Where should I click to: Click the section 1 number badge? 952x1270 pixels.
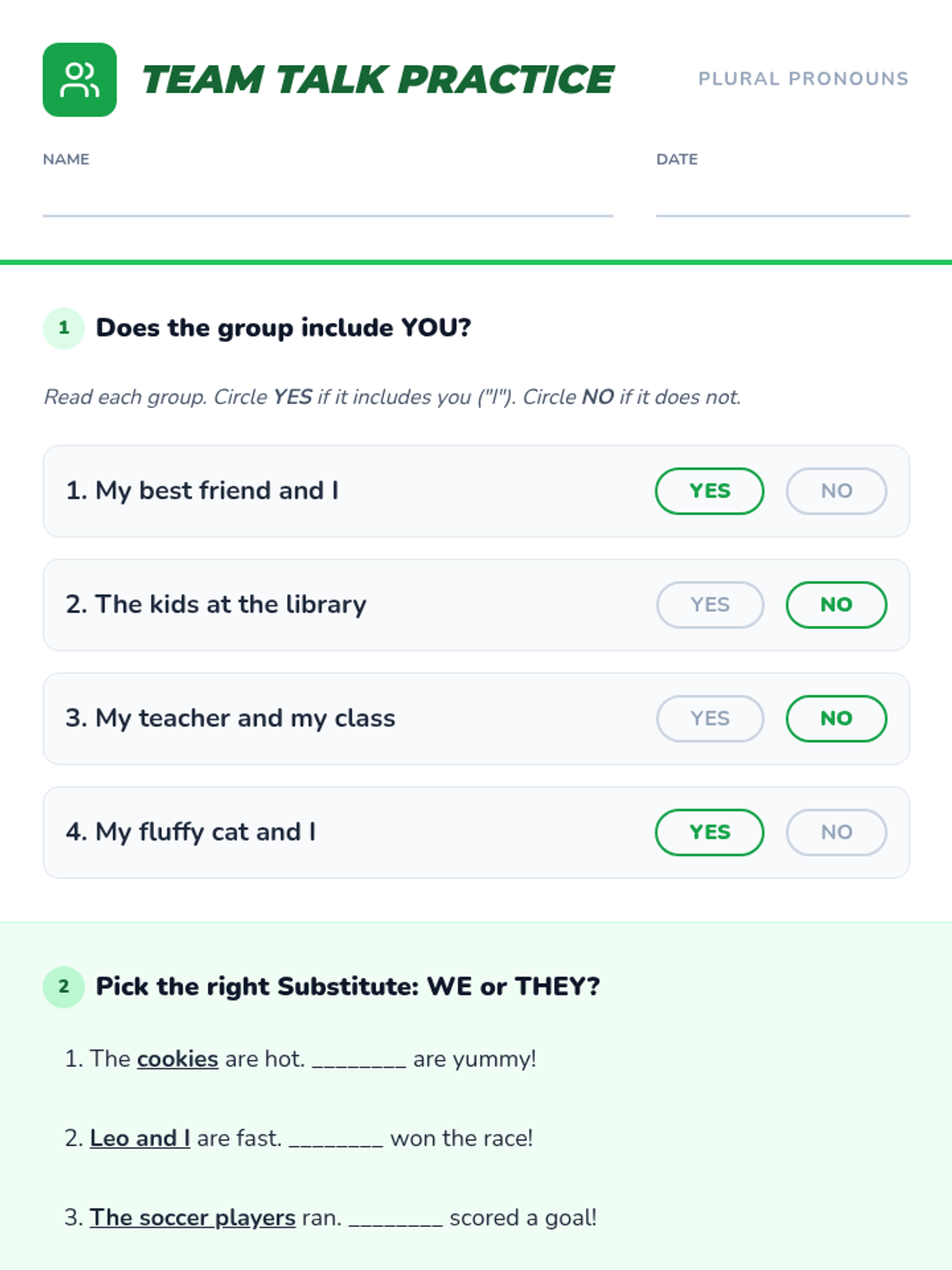tap(63, 328)
